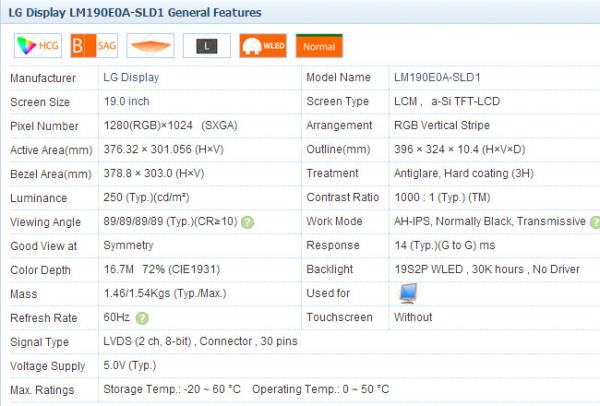Click the Backlight row label
600x406 pixels.
click(329, 269)
